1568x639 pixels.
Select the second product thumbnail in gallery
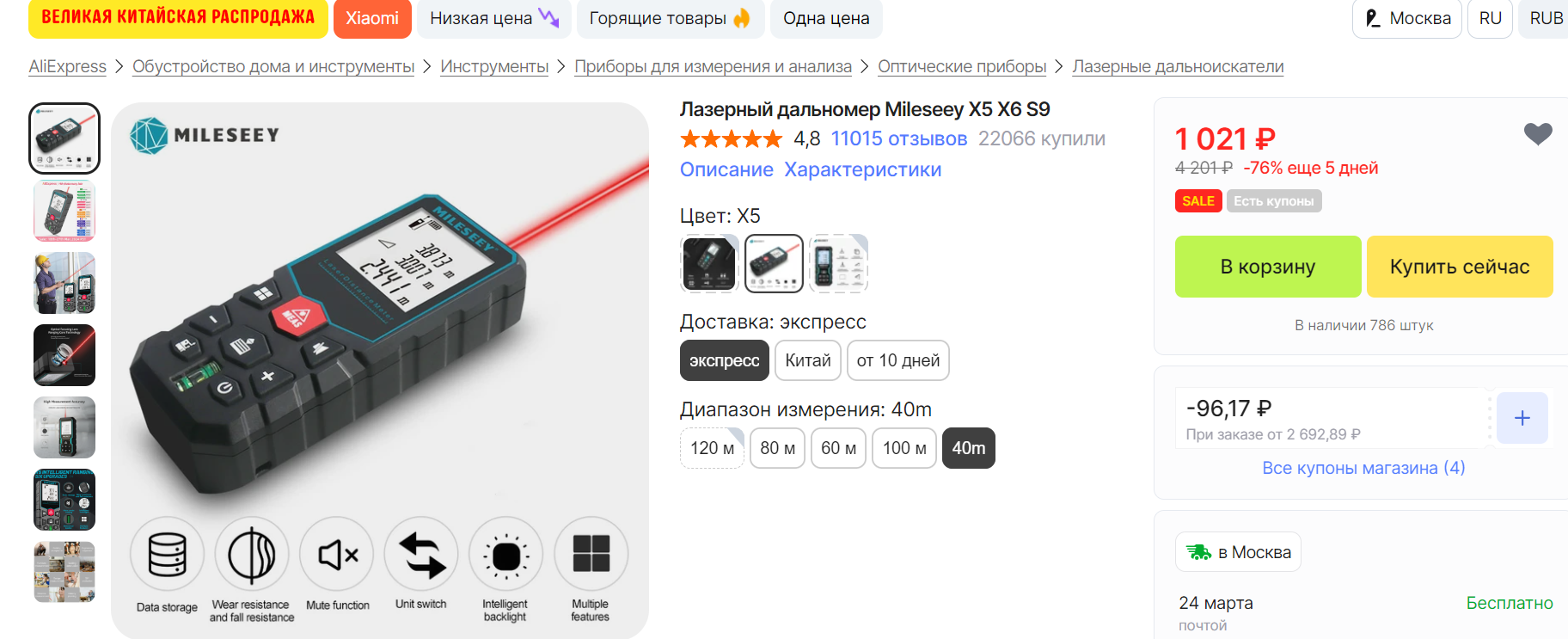(64, 211)
